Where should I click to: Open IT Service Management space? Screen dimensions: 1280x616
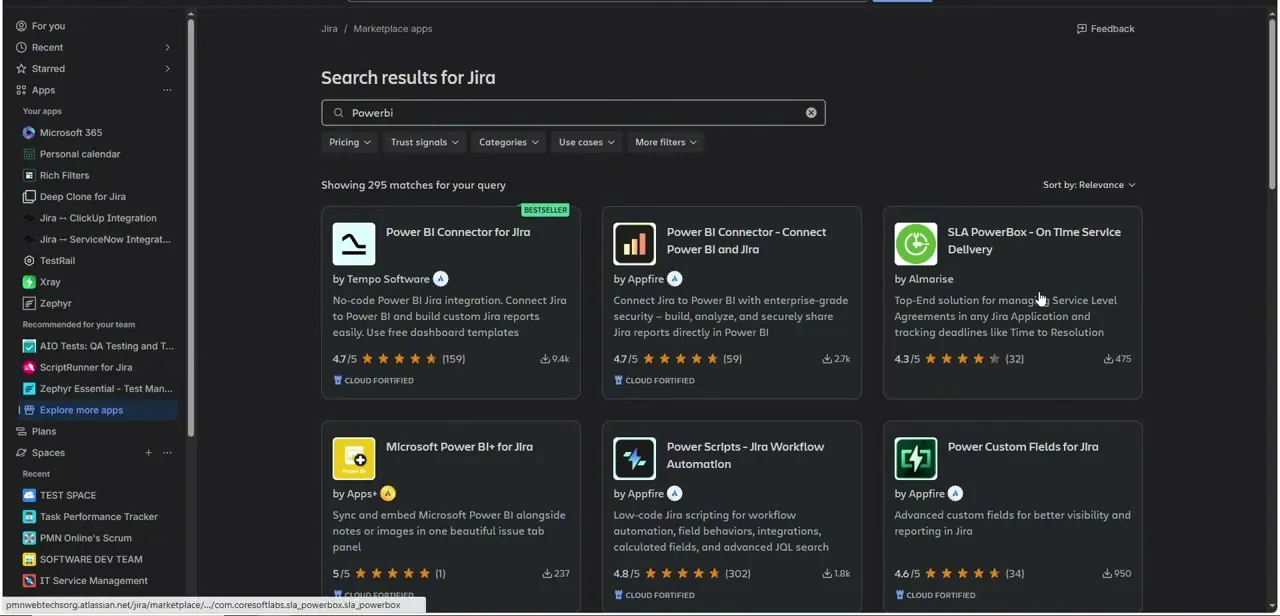tap(93, 581)
